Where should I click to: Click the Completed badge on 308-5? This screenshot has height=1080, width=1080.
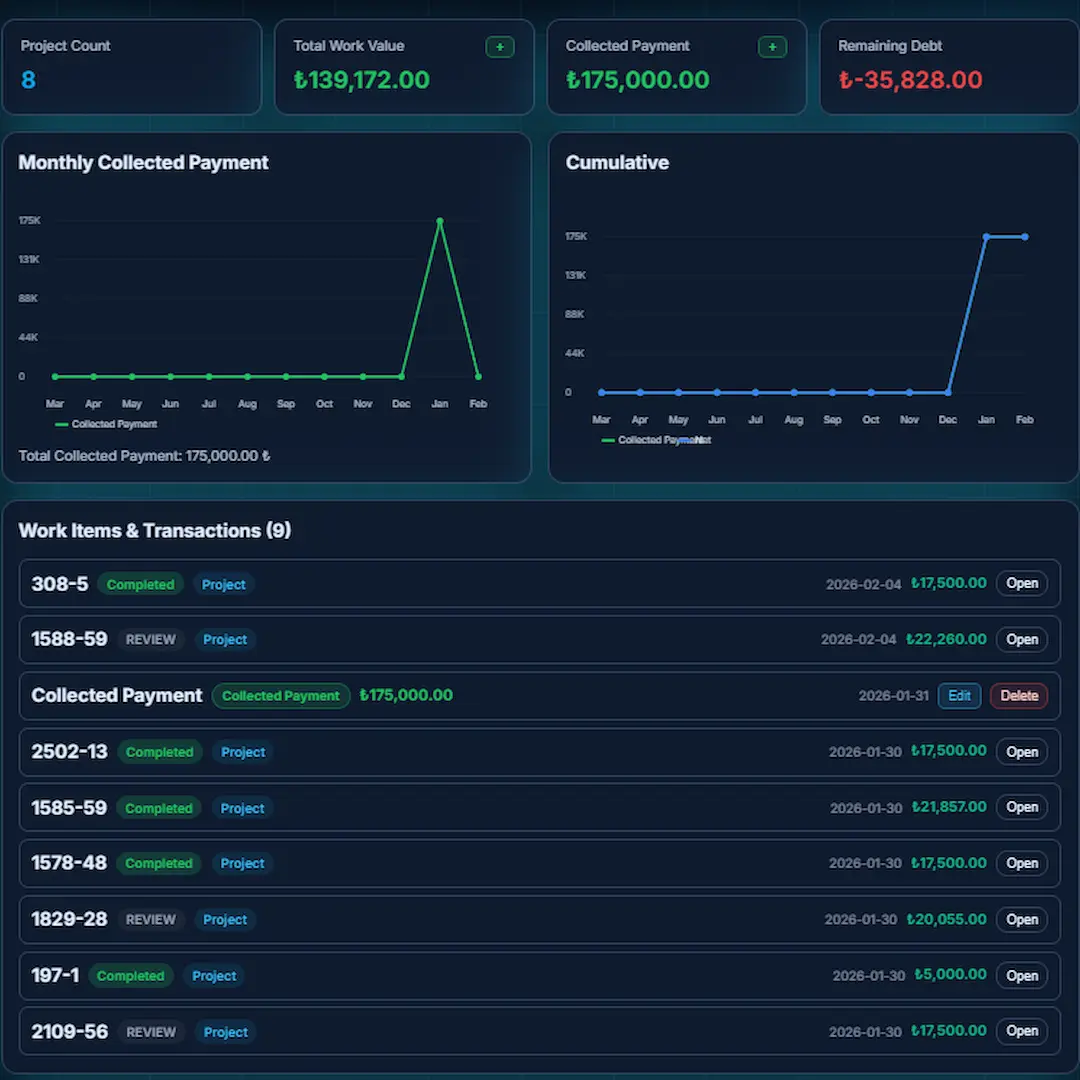pyautogui.click(x=140, y=585)
